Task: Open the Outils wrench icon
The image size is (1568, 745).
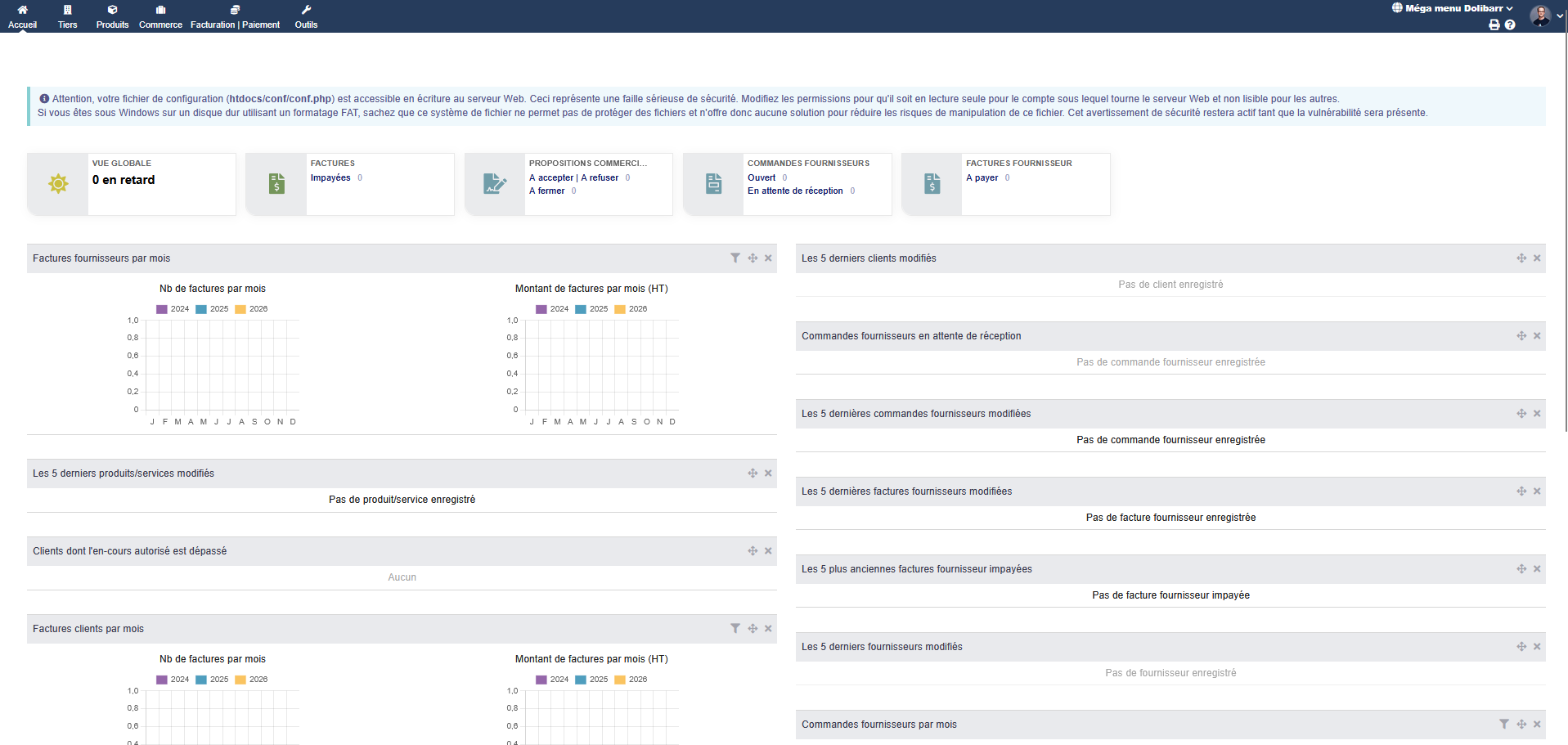Action: (x=306, y=10)
